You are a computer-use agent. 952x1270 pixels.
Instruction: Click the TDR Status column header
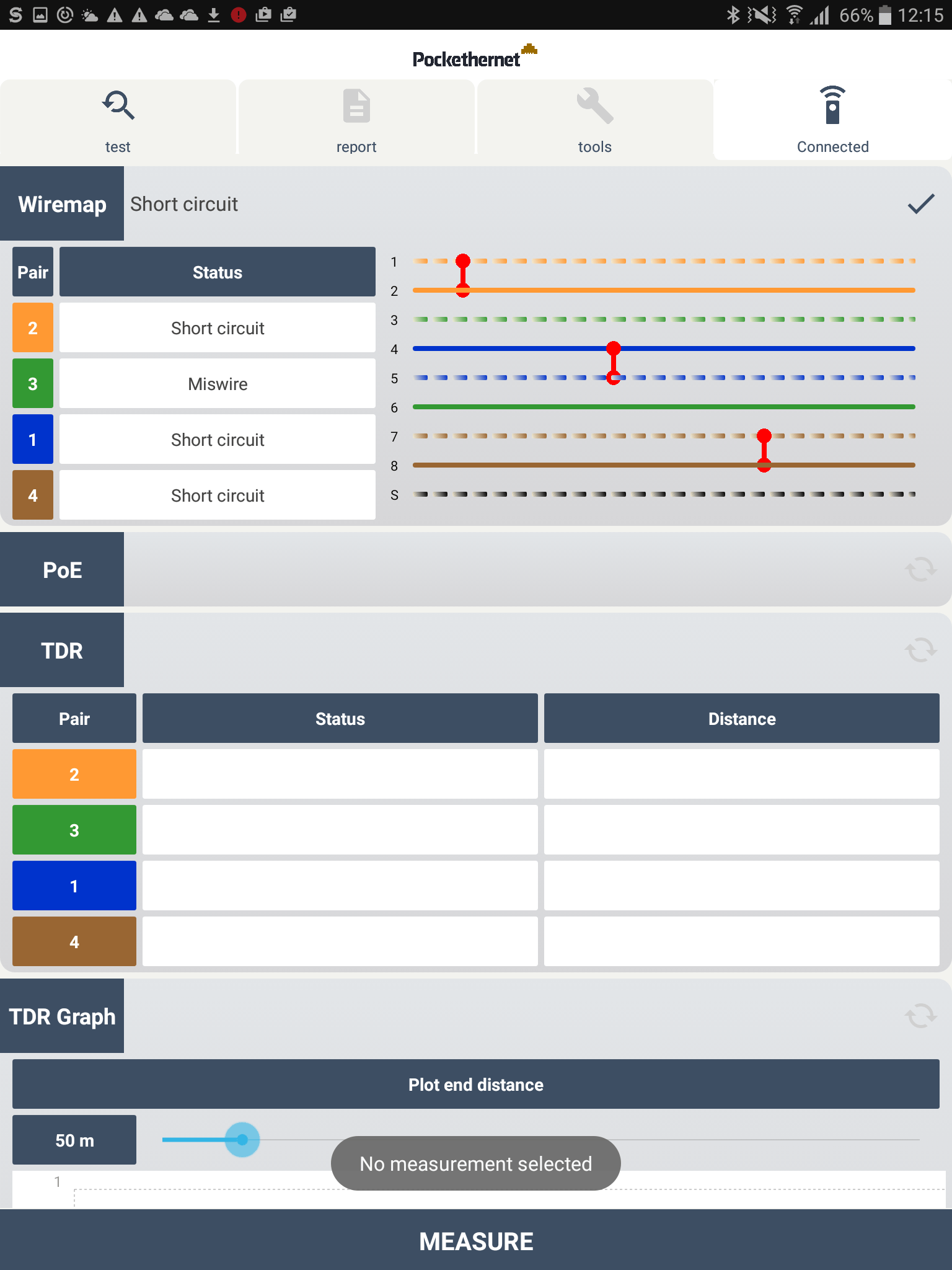tap(340, 718)
